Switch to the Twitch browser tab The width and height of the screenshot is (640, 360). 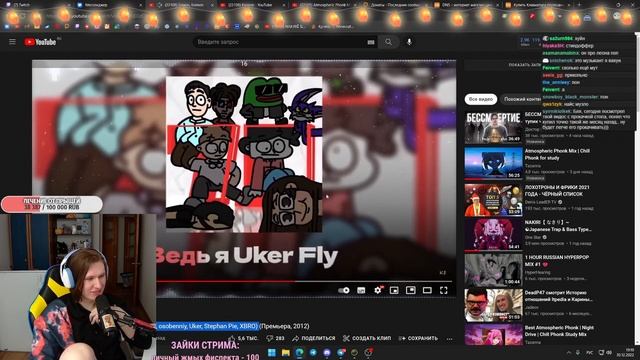[x=39, y=5]
